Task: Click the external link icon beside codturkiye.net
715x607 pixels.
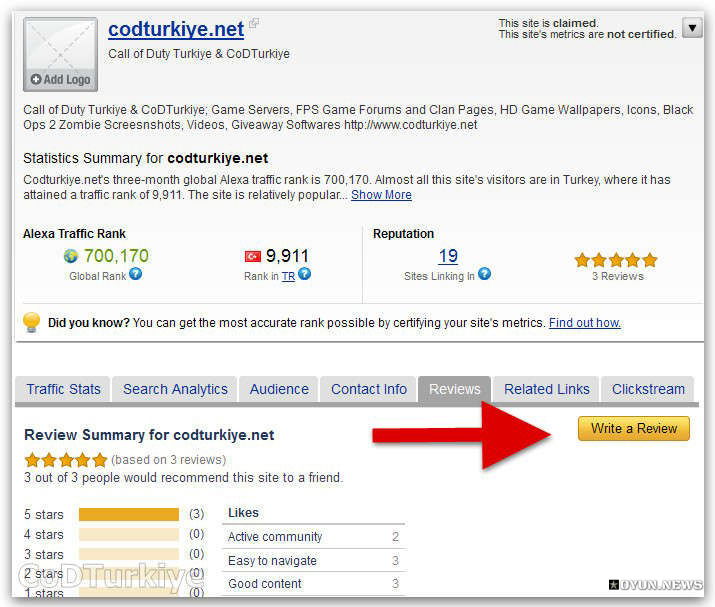Action: (x=254, y=23)
